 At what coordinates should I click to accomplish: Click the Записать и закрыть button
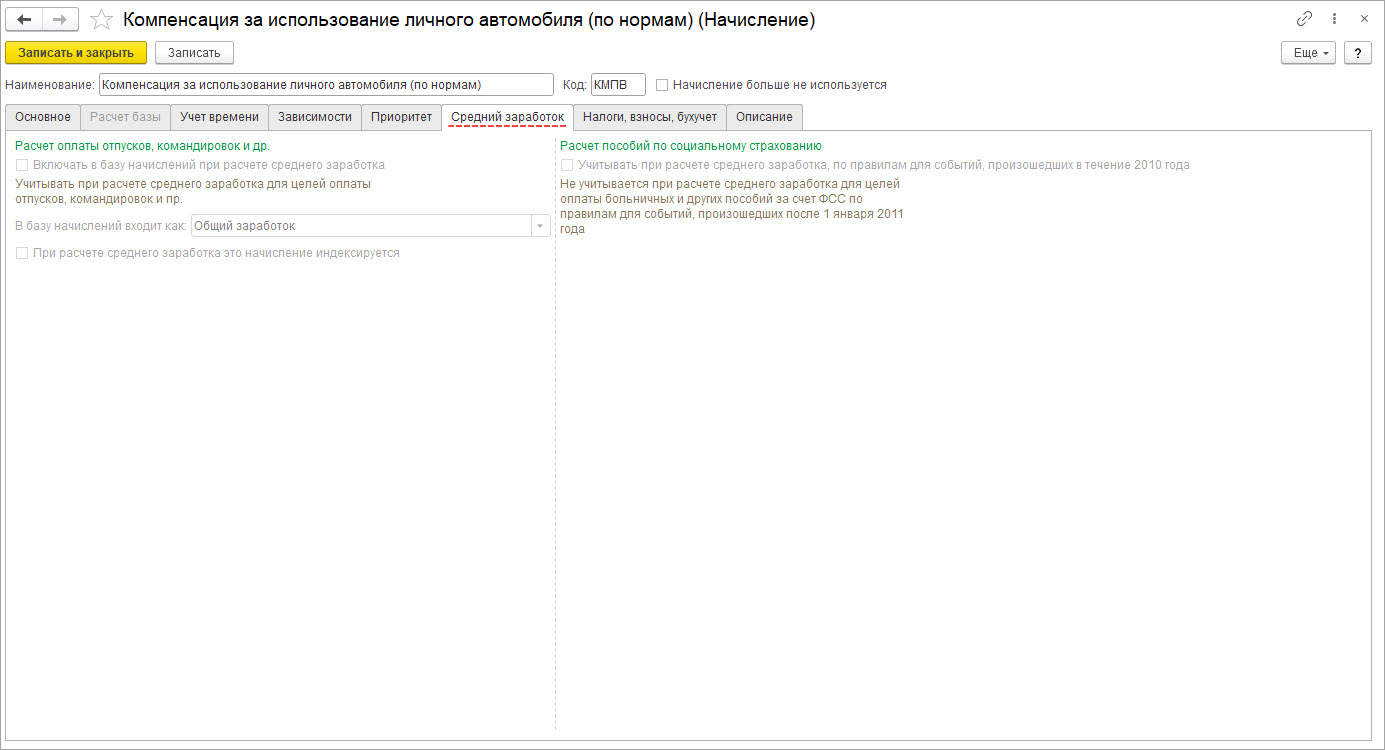76,53
